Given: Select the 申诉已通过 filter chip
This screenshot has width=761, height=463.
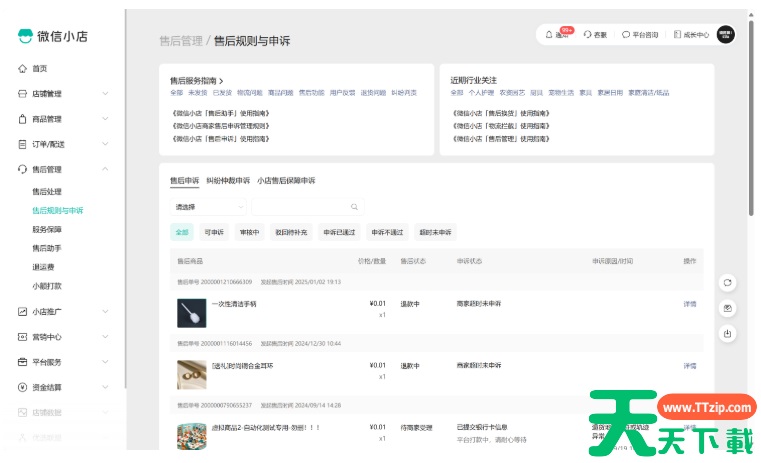Looking at the screenshot, I should [339, 232].
